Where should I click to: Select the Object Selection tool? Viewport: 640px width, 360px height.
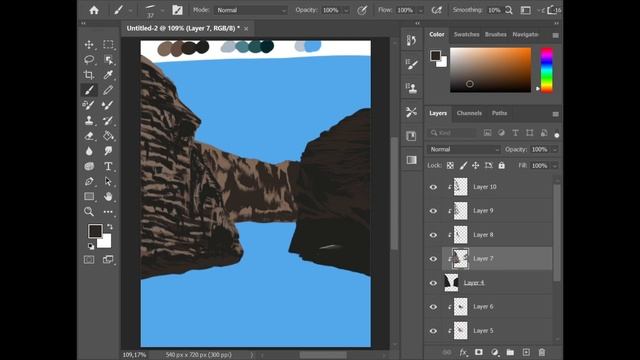tap(108, 60)
